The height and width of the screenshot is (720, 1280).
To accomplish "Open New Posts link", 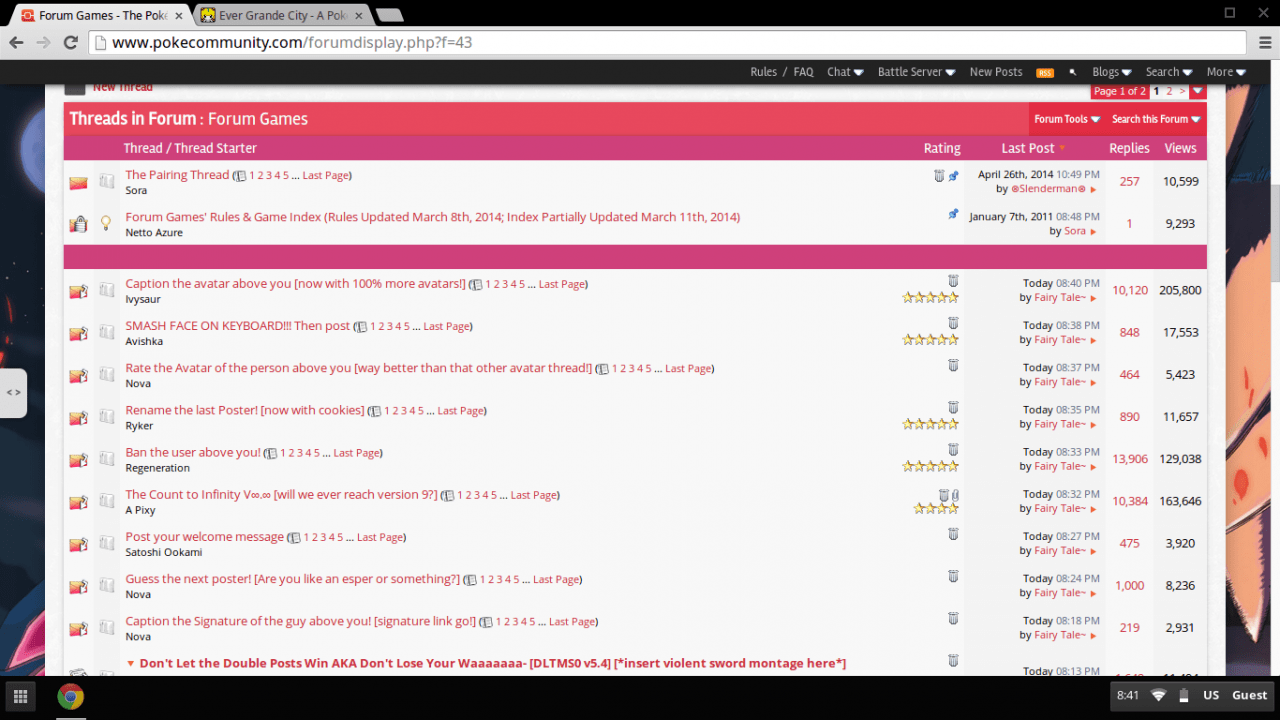I will pos(996,72).
